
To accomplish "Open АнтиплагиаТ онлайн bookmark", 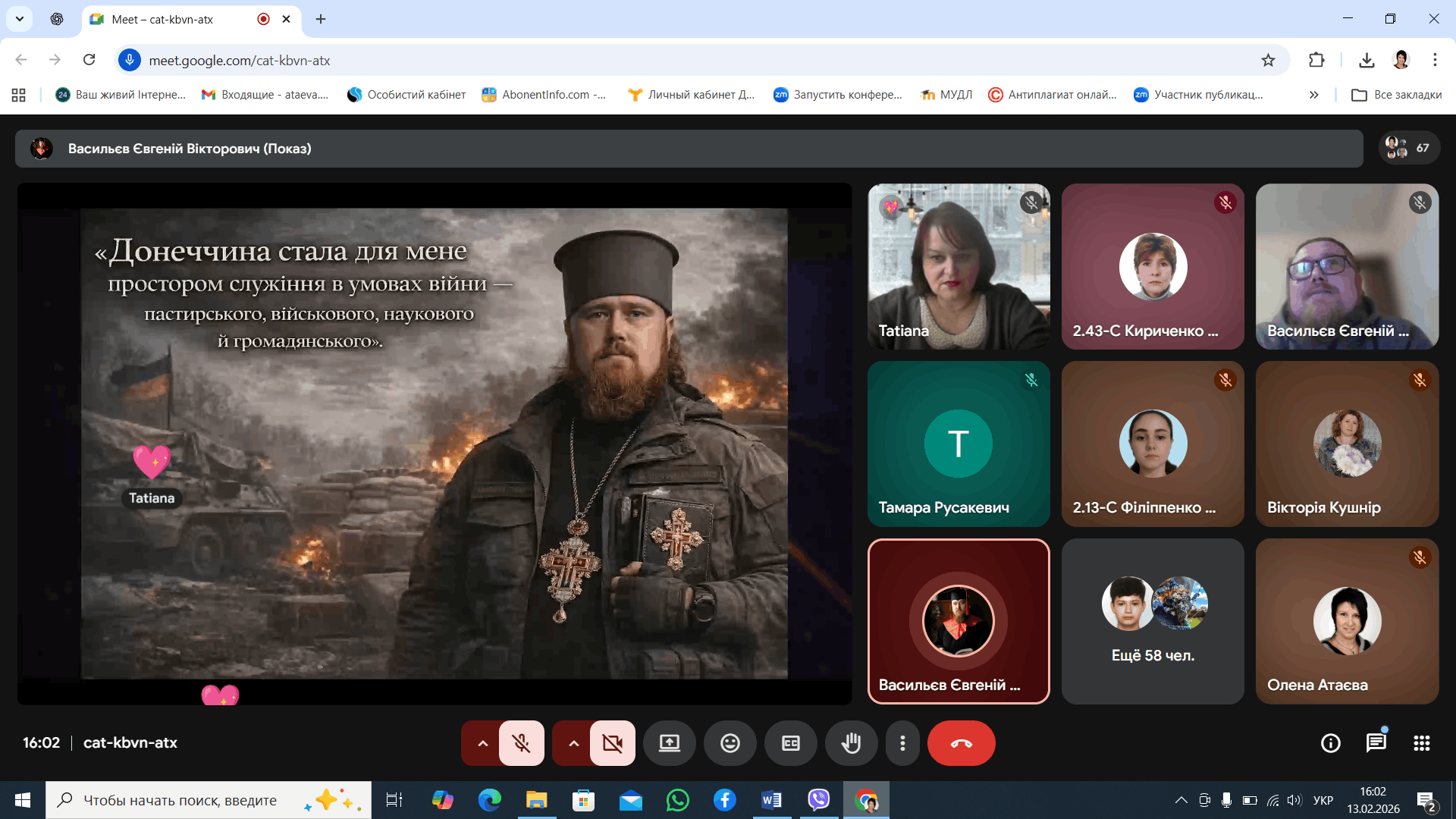I will coord(1053,95).
